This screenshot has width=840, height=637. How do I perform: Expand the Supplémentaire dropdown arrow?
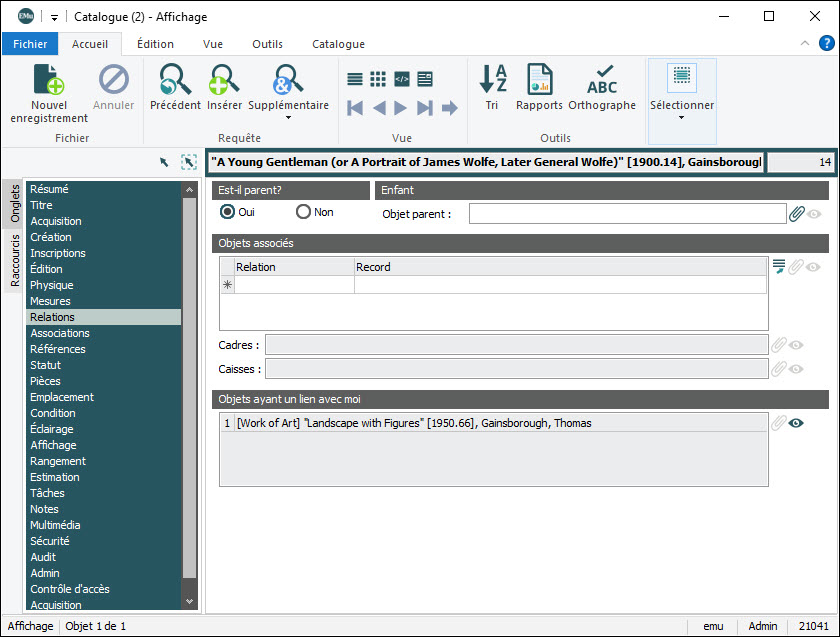click(x=288, y=118)
